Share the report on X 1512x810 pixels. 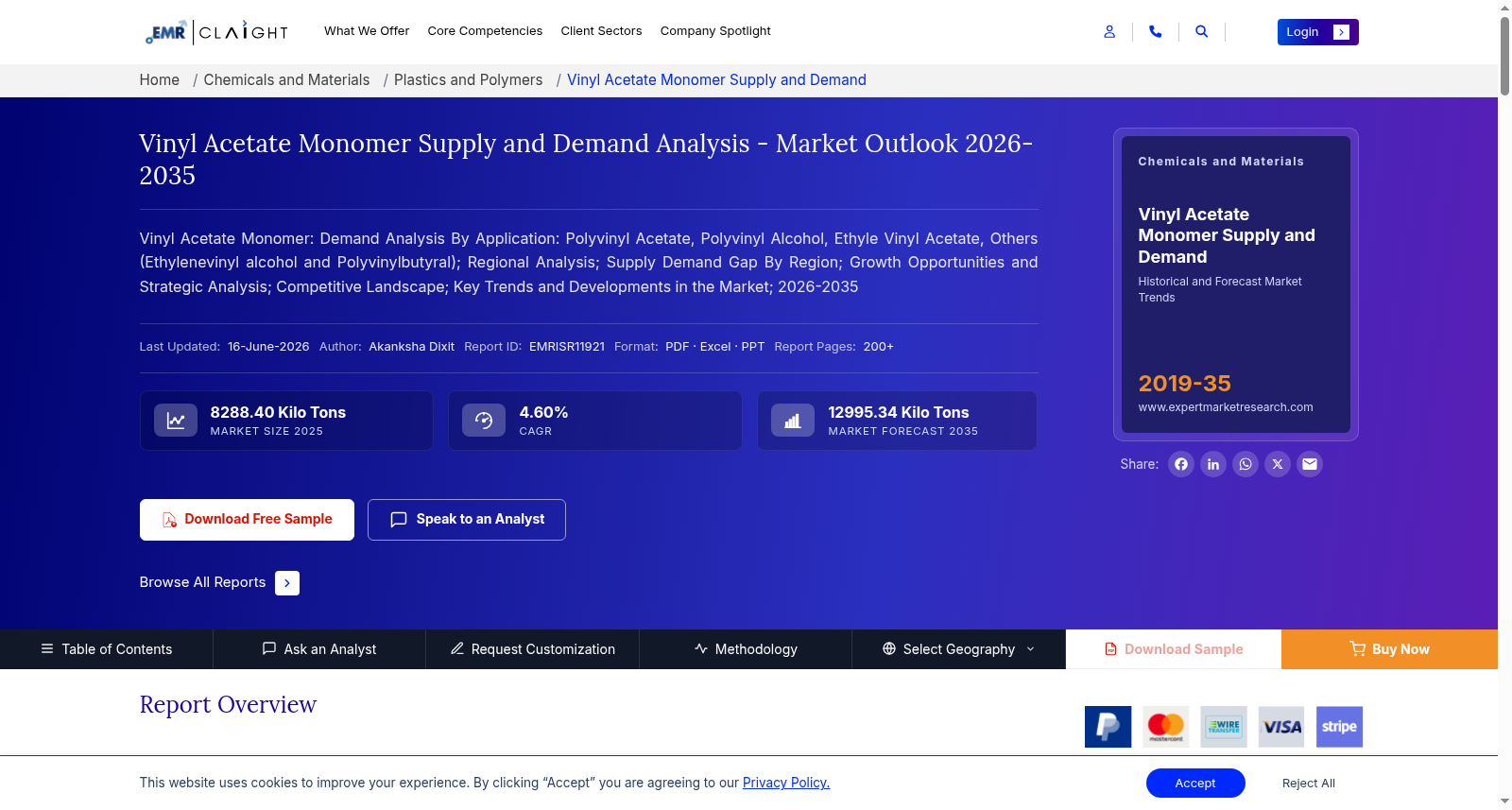[1278, 464]
